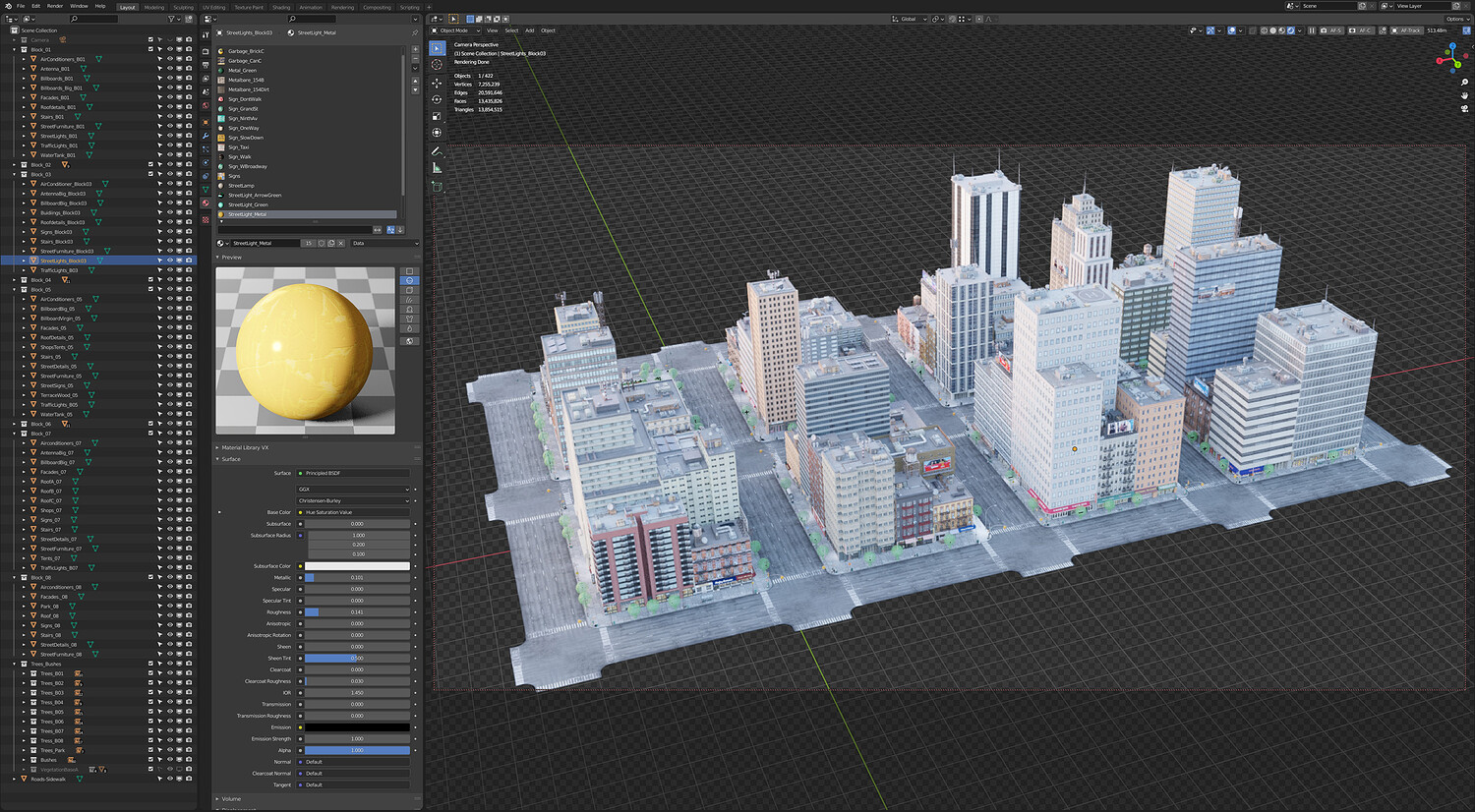Switch to the Shading workspace tab

pyautogui.click(x=281, y=7)
